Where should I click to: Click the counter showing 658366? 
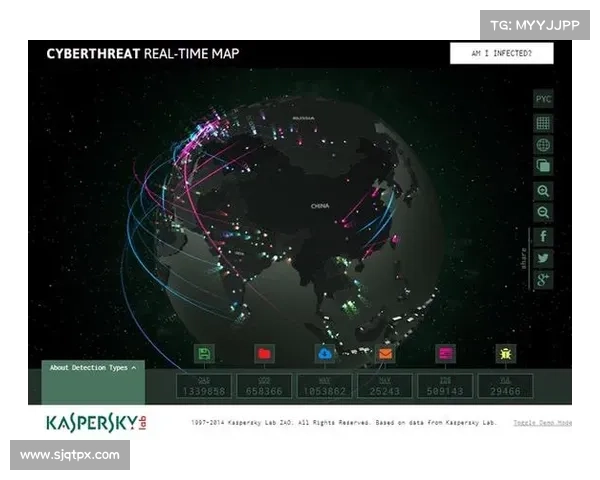(x=264, y=386)
